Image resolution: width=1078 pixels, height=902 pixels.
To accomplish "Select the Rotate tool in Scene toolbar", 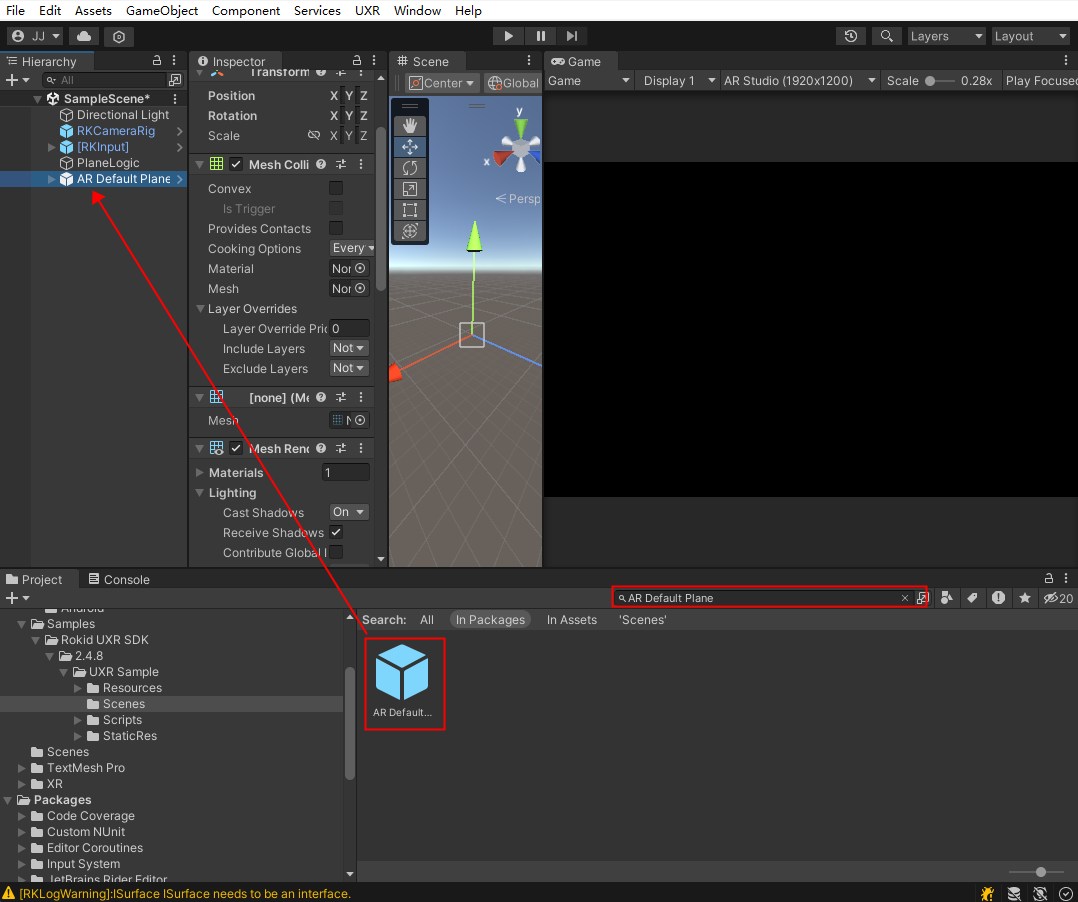I will coord(410,167).
